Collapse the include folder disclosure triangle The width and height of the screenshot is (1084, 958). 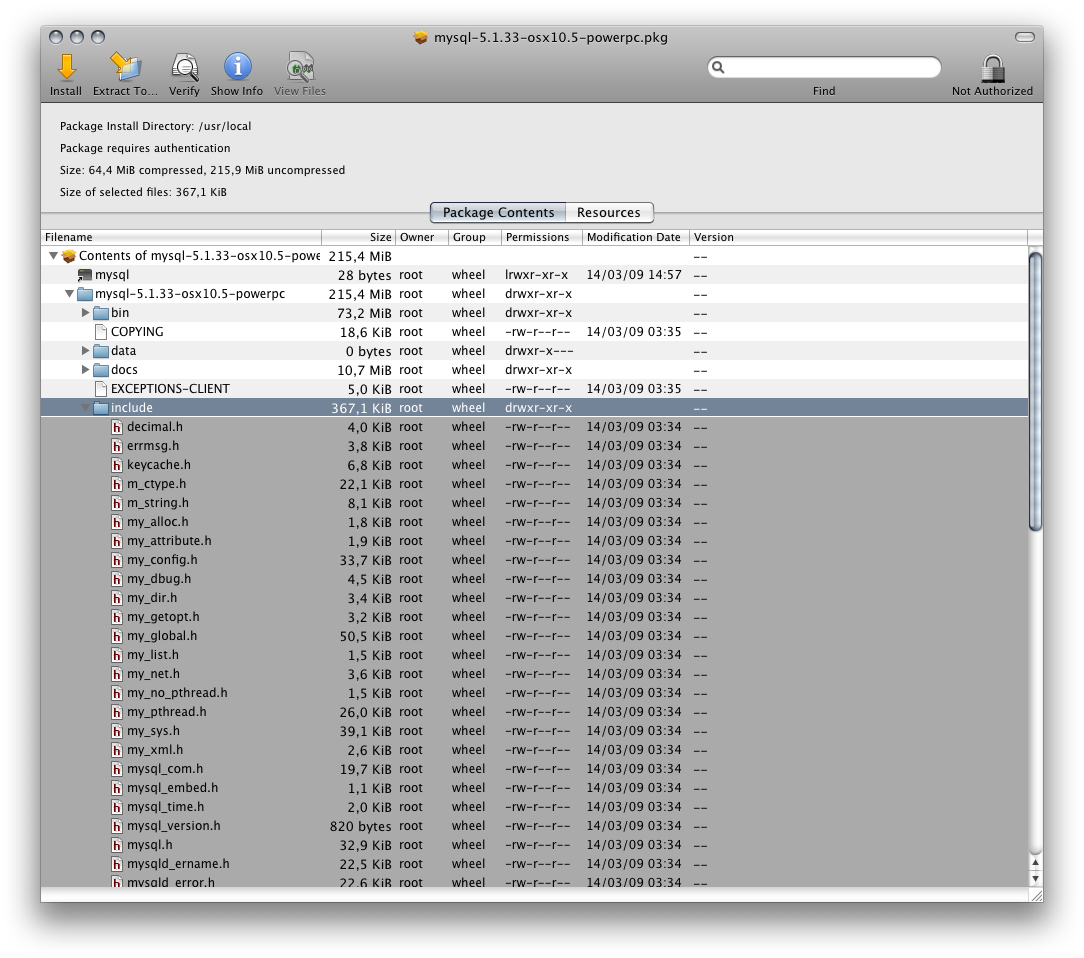click(x=86, y=408)
